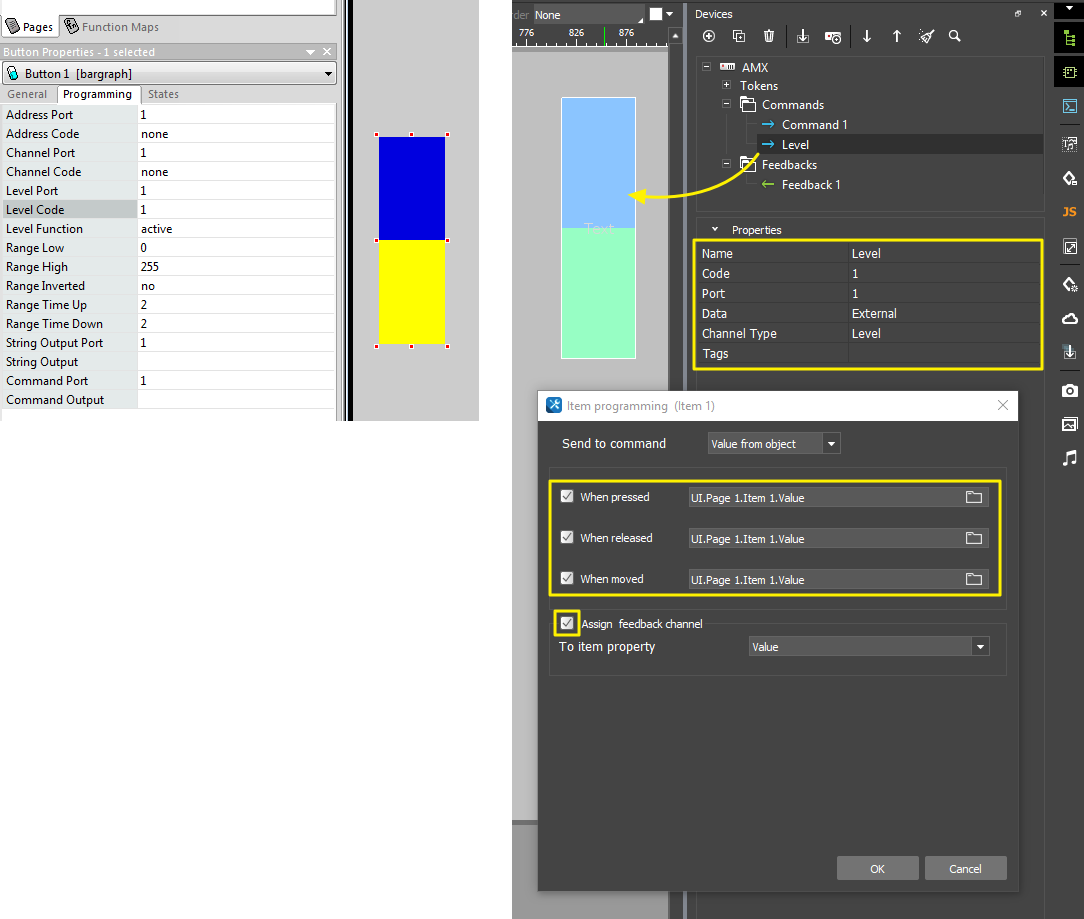This screenshot has height=919, width=1084.
Task: Disable Assign feedback channel checkbox
Action: [567, 623]
